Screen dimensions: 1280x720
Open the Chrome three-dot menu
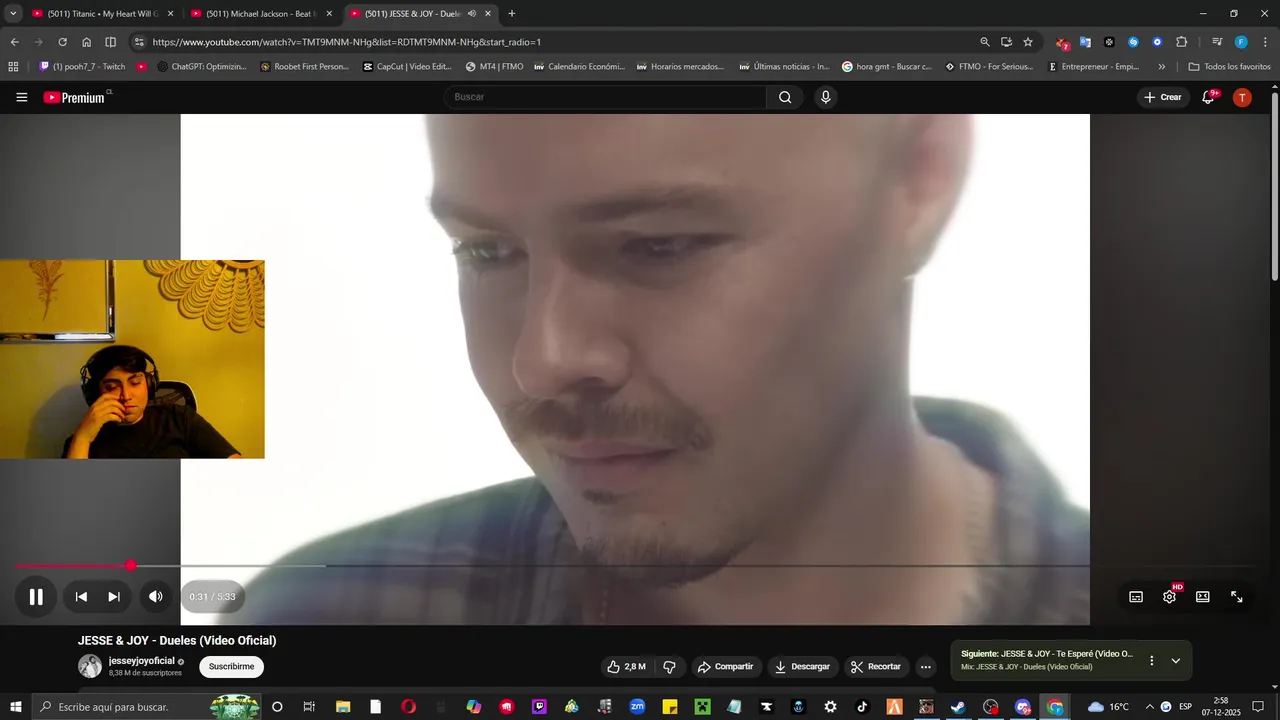click(1265, 42)
